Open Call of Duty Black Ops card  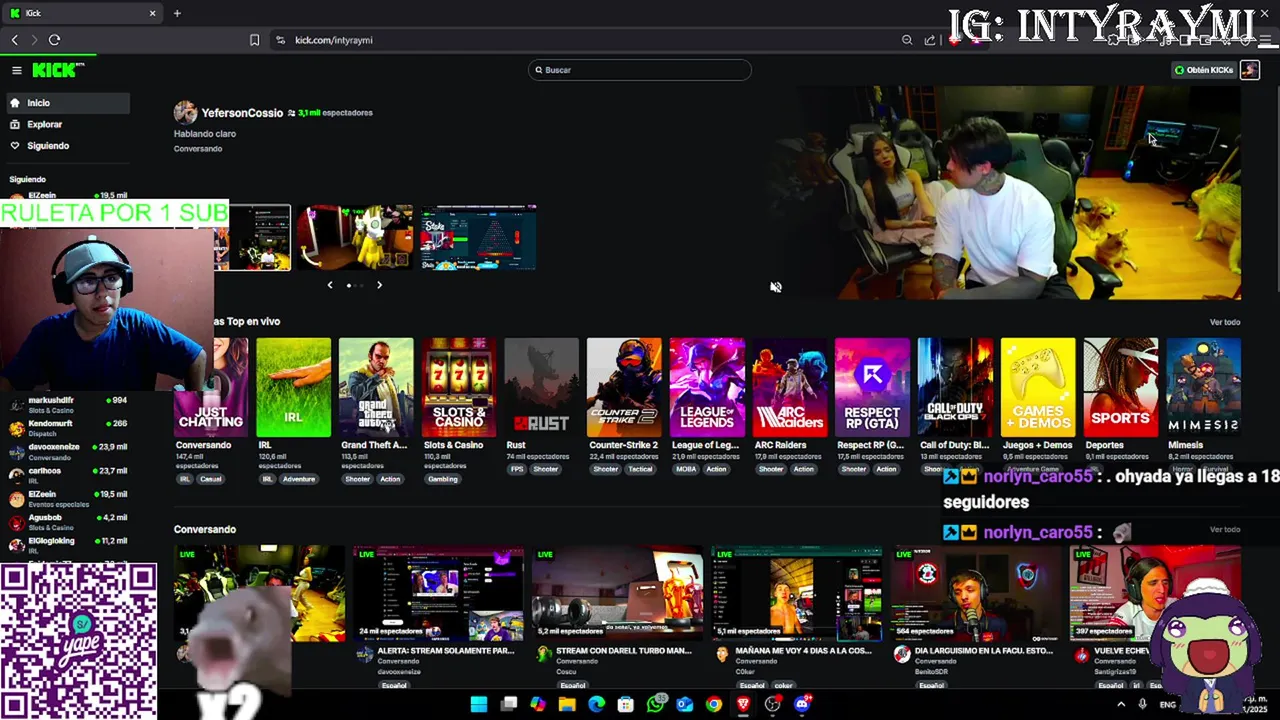click(955, 388)
